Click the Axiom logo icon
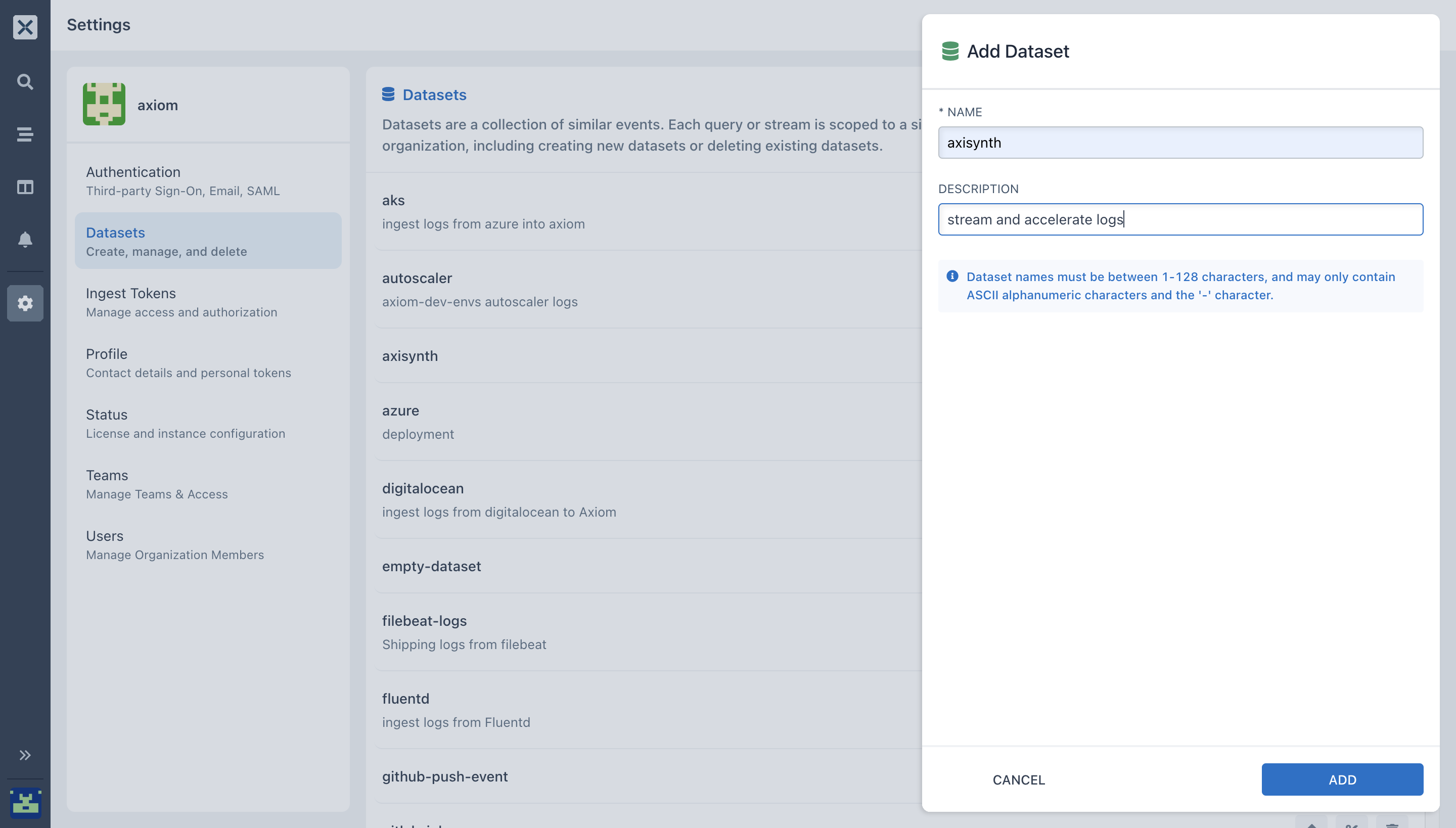 point(25,27)
